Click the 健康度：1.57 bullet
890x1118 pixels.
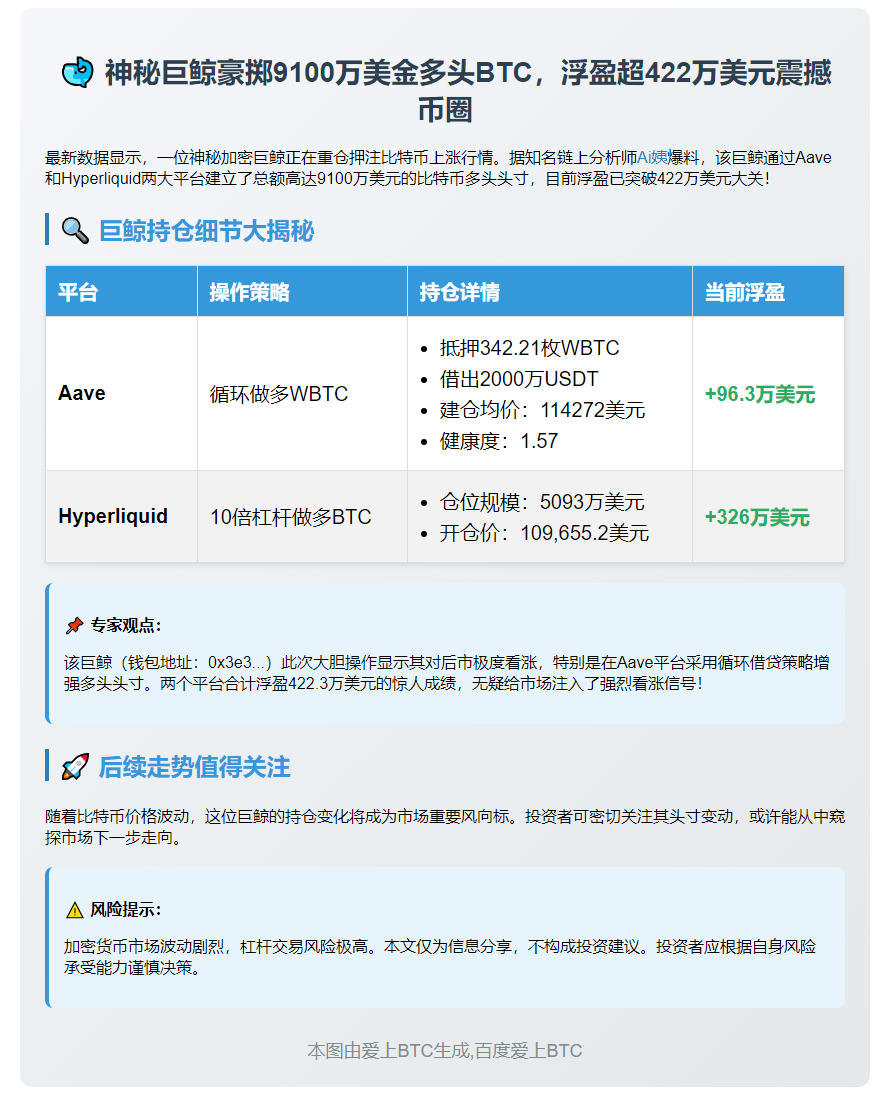coord(498,441)
